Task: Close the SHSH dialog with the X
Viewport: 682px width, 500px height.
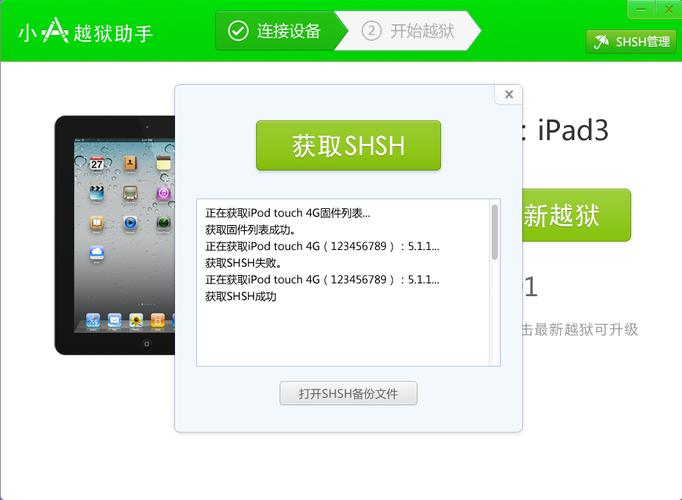Action: click(509, 94)
